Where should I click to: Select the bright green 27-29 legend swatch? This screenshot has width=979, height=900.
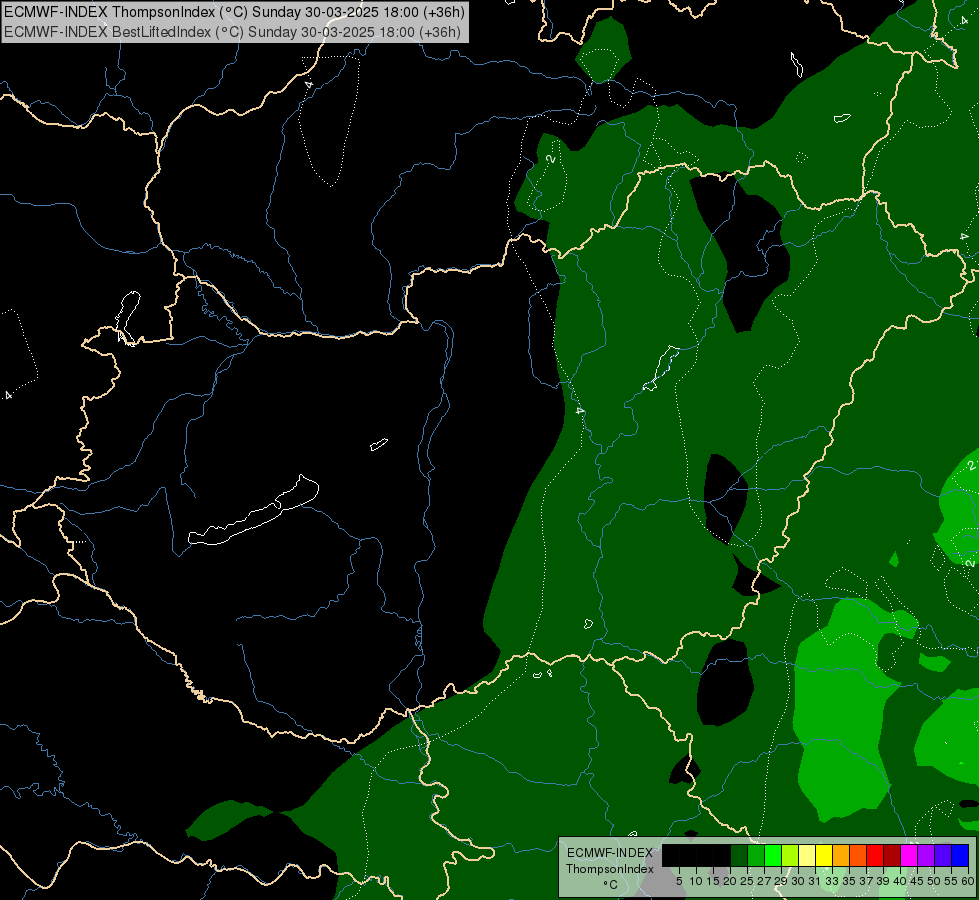click(773, 855)
